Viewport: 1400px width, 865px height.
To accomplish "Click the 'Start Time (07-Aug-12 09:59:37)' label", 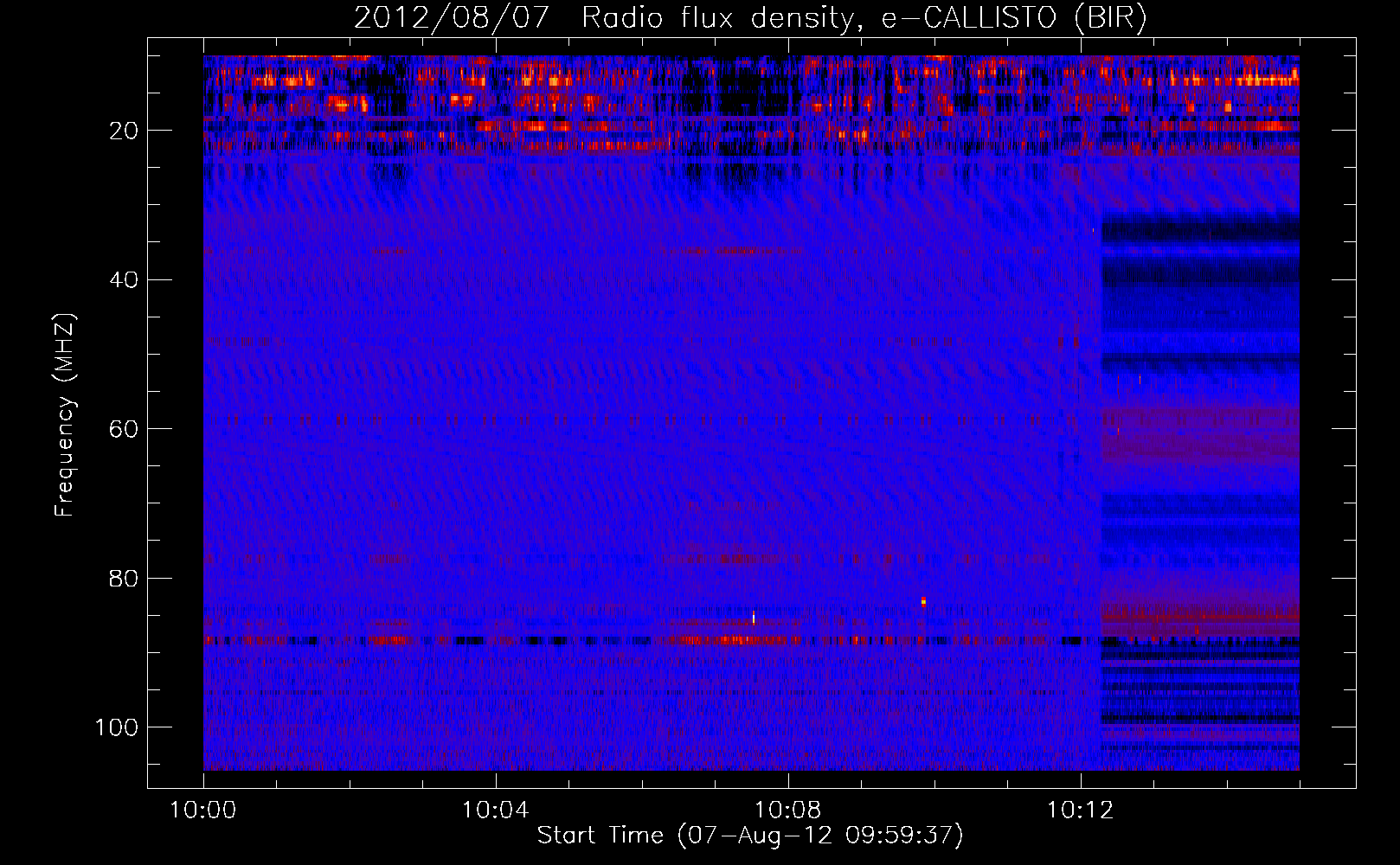I will point(750,835).
